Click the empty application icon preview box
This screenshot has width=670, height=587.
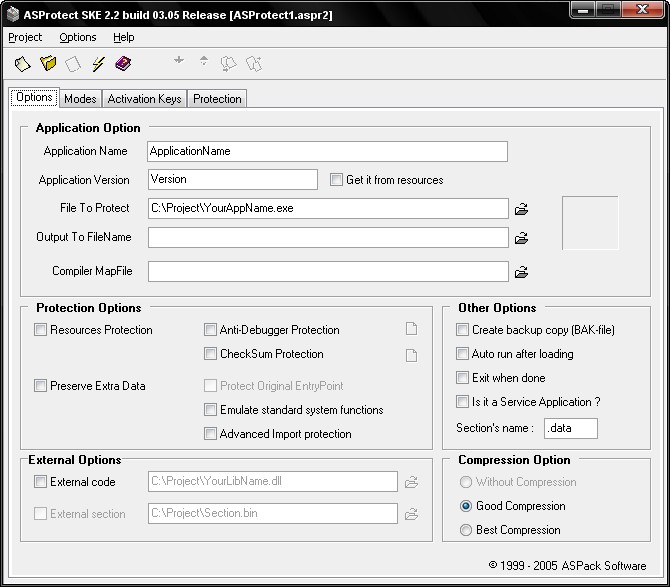590,223
